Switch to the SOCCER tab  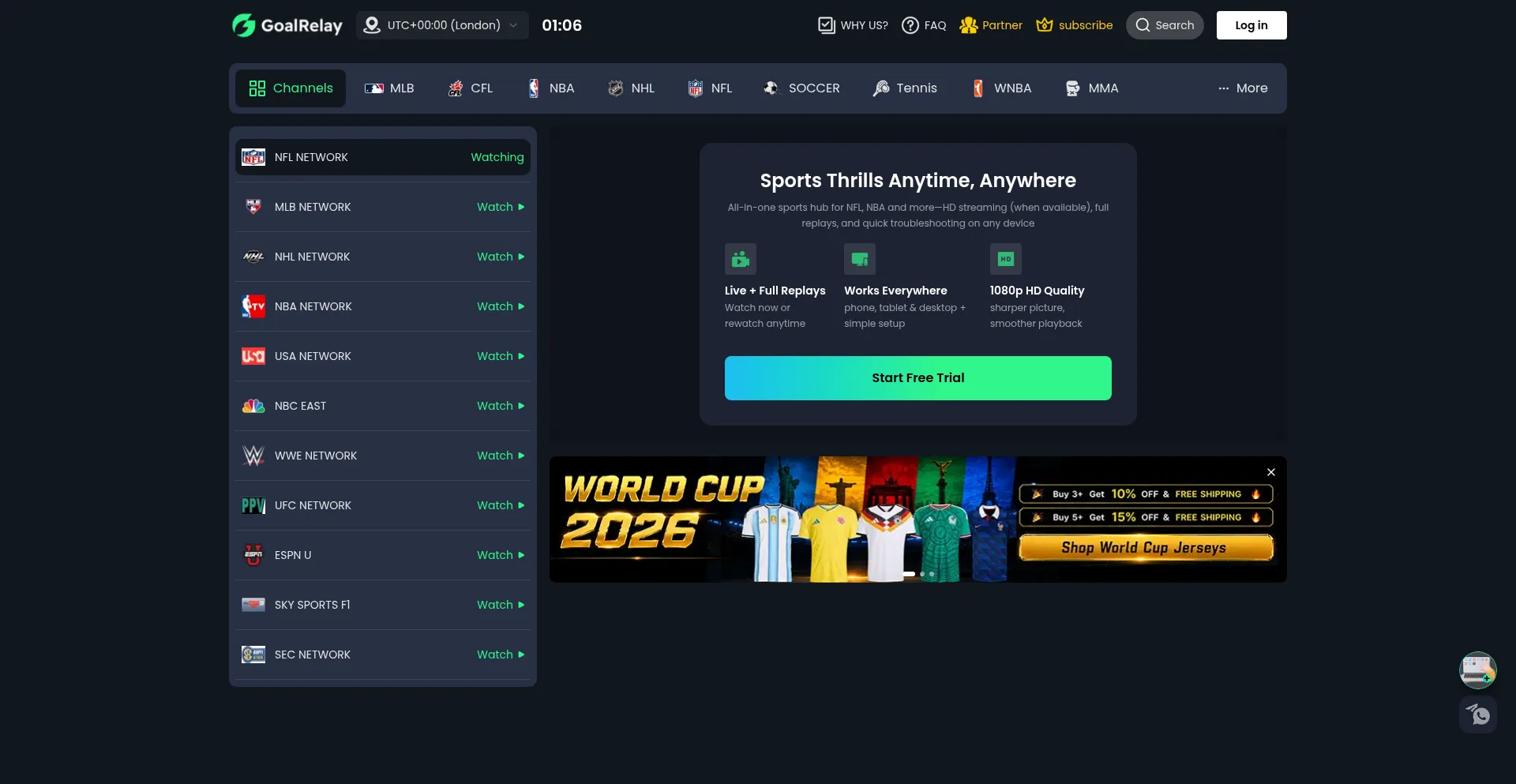click(801, 88)
